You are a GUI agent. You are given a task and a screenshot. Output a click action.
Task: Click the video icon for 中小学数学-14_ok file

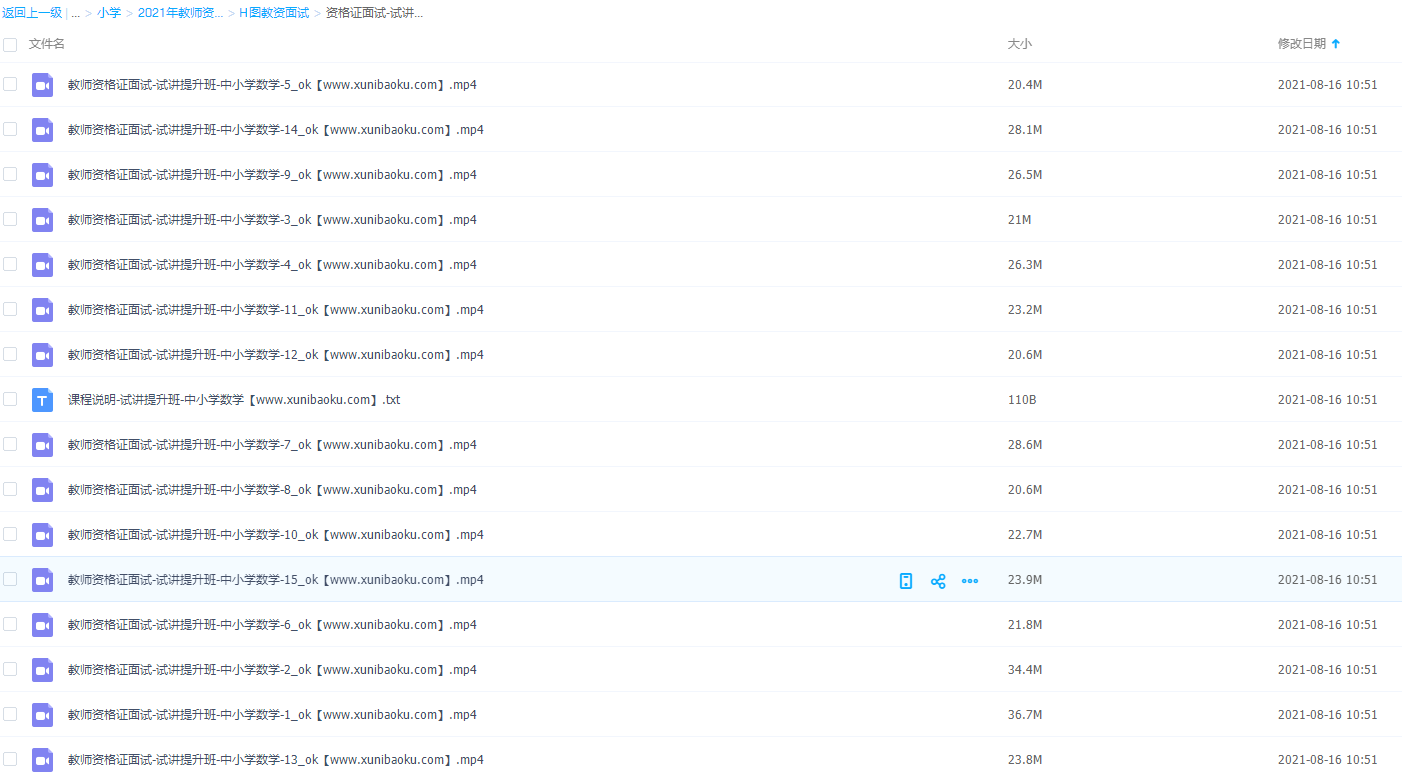42,130
